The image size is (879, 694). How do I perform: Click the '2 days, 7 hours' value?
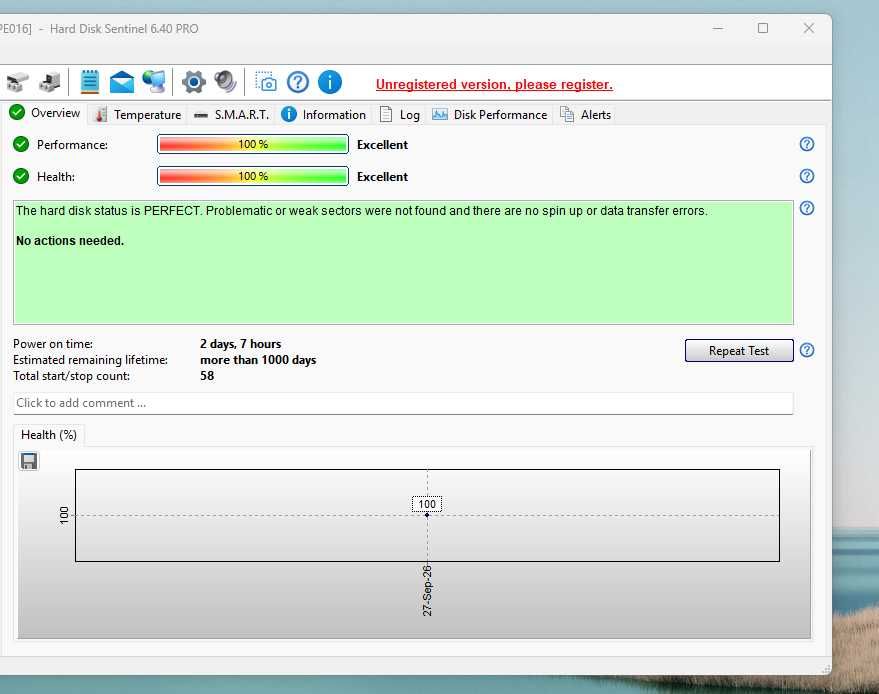coord(240,344)
